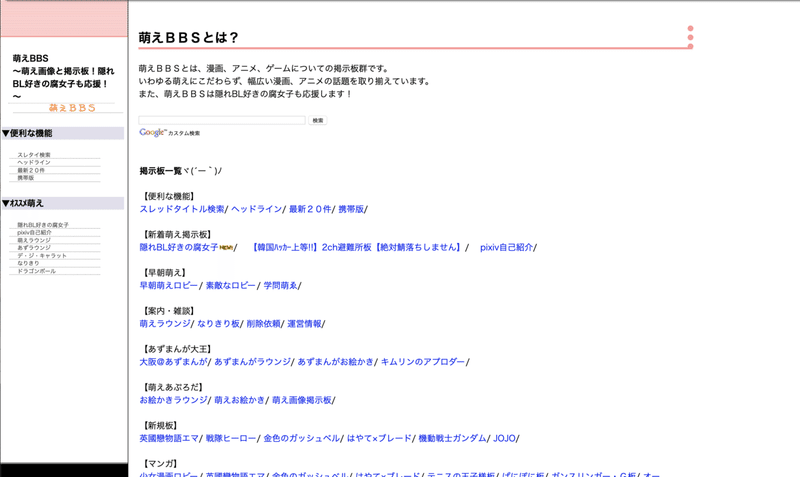
Task: Open 携帯版 in the main board list
Action: pyautogui.click(x=351, y=209)
